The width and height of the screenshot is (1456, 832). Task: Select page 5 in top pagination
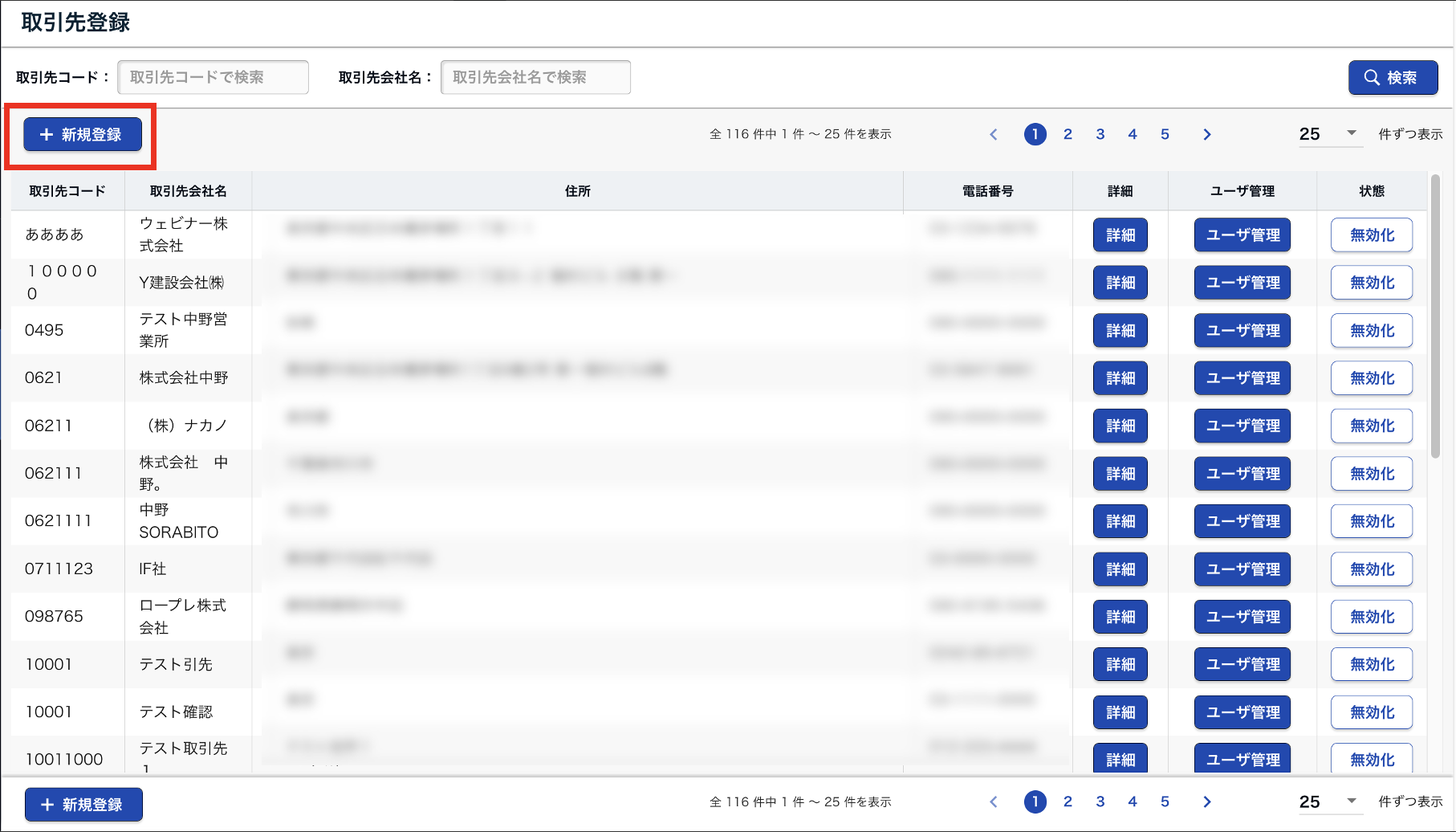1165,135
